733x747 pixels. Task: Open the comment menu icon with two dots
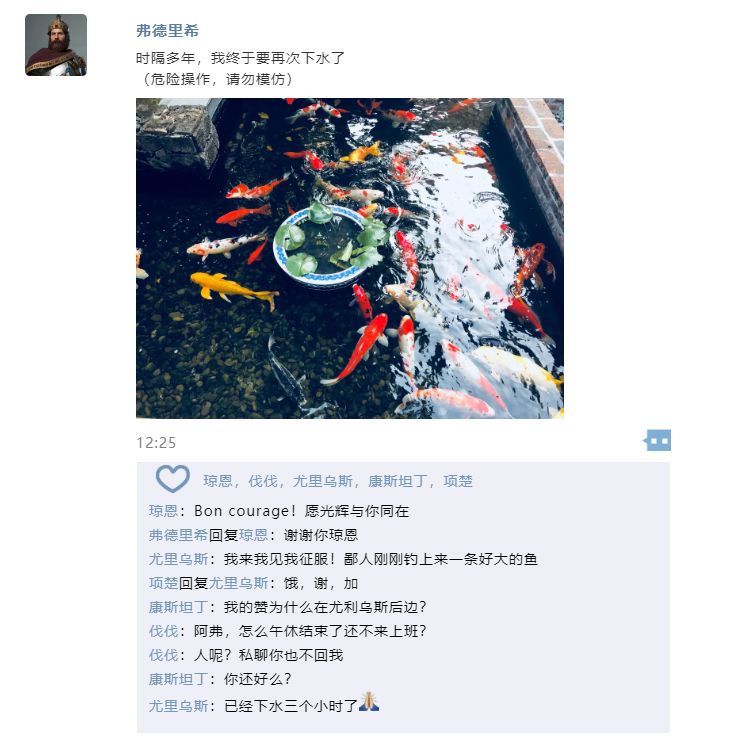[x=657, y=440]
